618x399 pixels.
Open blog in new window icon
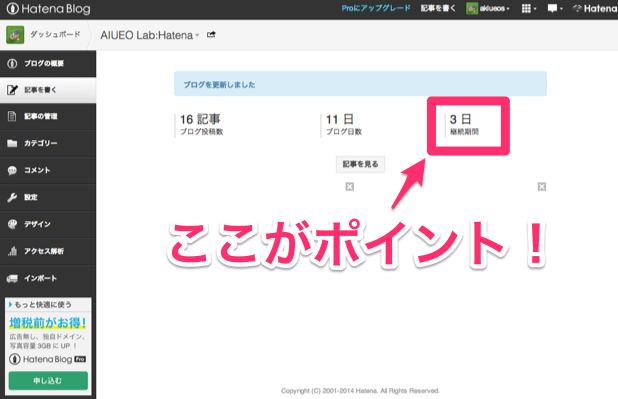tap(211, 35)
